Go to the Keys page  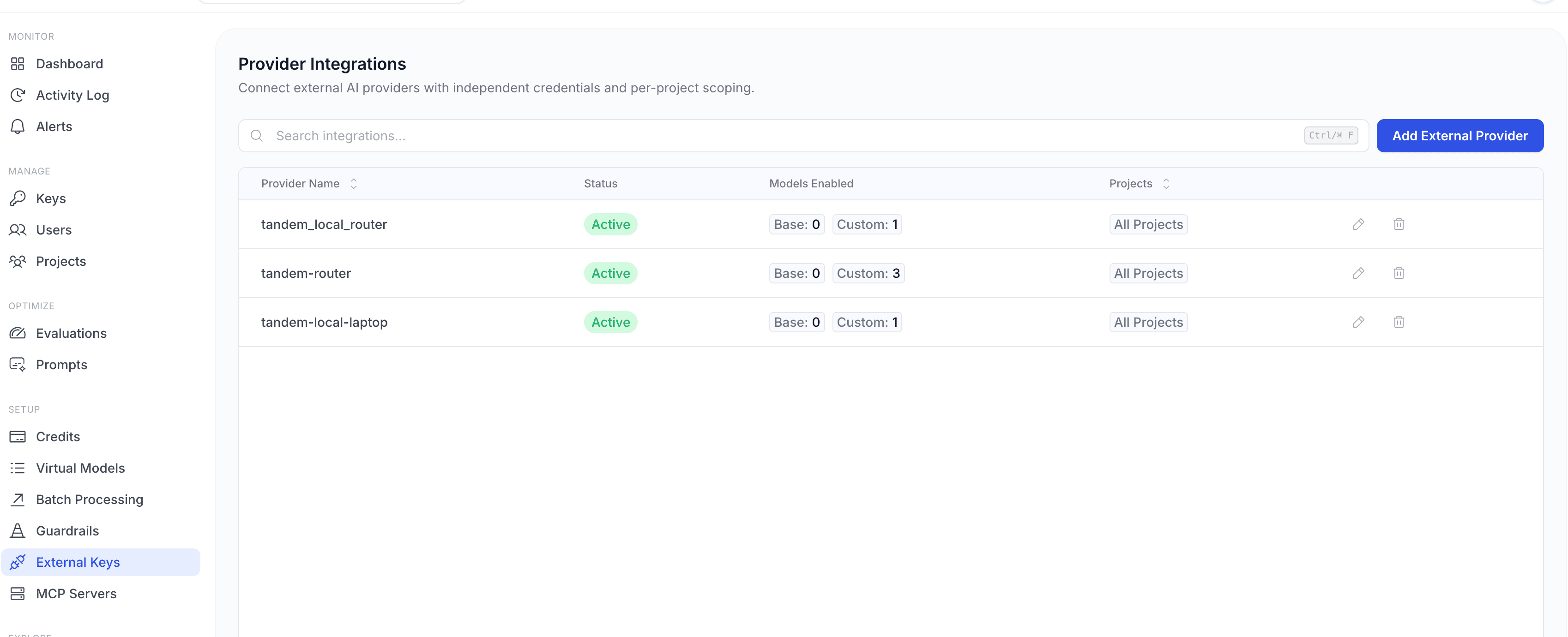coord(101,198)
